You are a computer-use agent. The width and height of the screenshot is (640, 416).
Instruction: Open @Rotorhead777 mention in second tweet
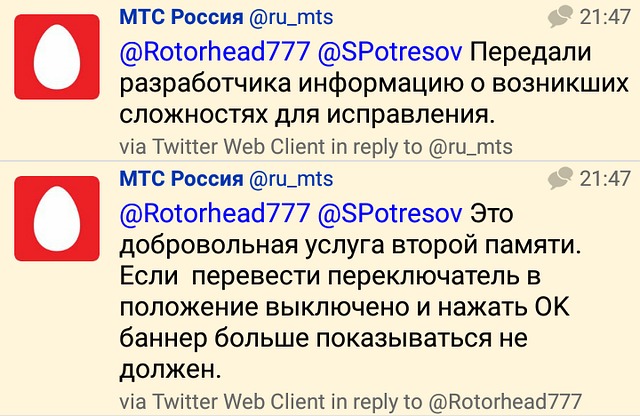(x=215, y=214)
